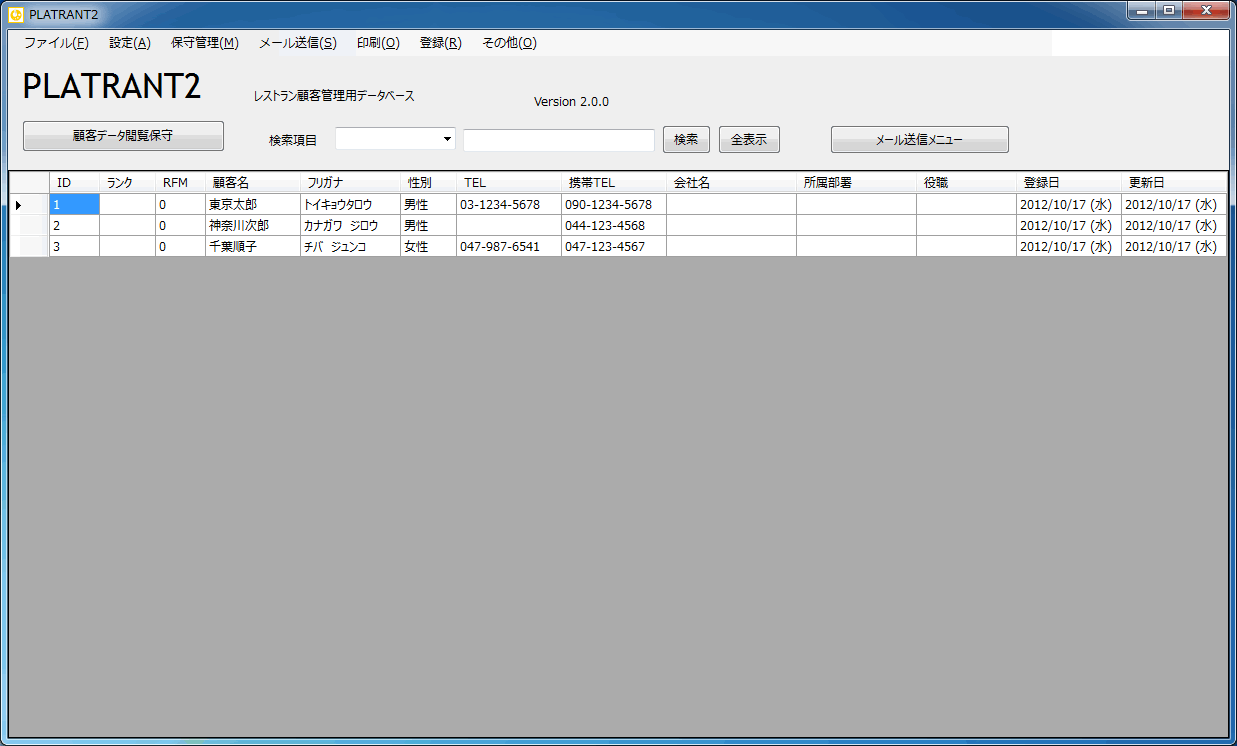Select ID cell with value 1
The width and height of the screenshot is (1237, 746).
pos(74,204)
